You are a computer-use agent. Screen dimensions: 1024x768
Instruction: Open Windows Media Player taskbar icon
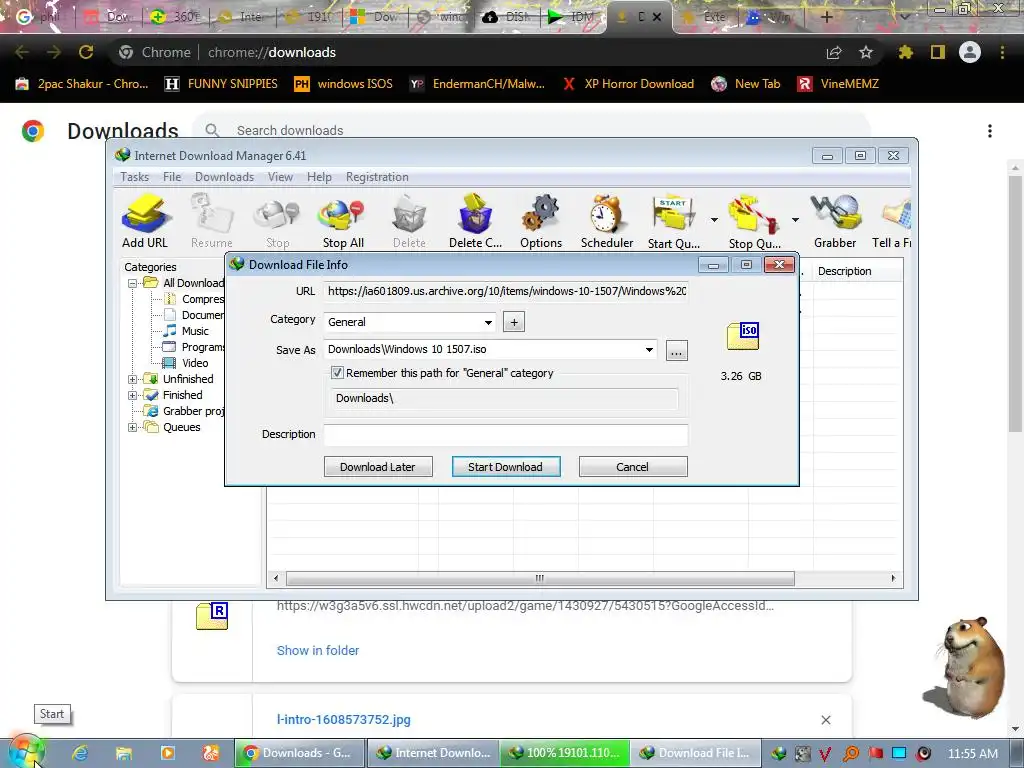coord(167,753)
